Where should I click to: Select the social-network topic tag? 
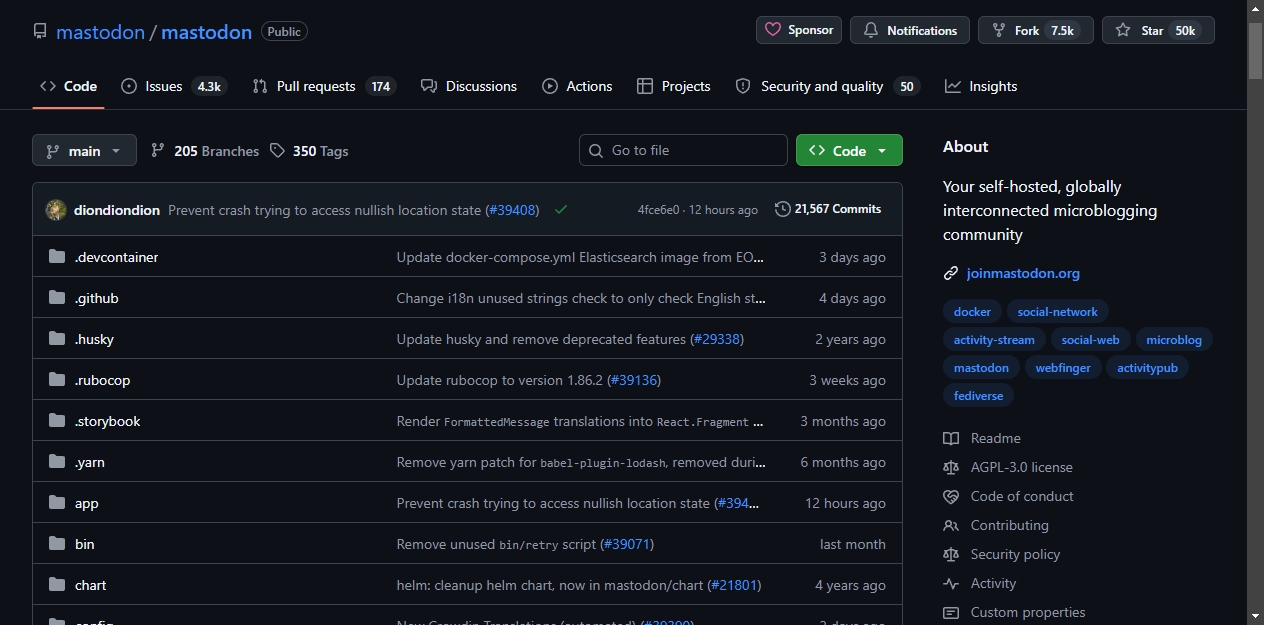point(1057,312)
